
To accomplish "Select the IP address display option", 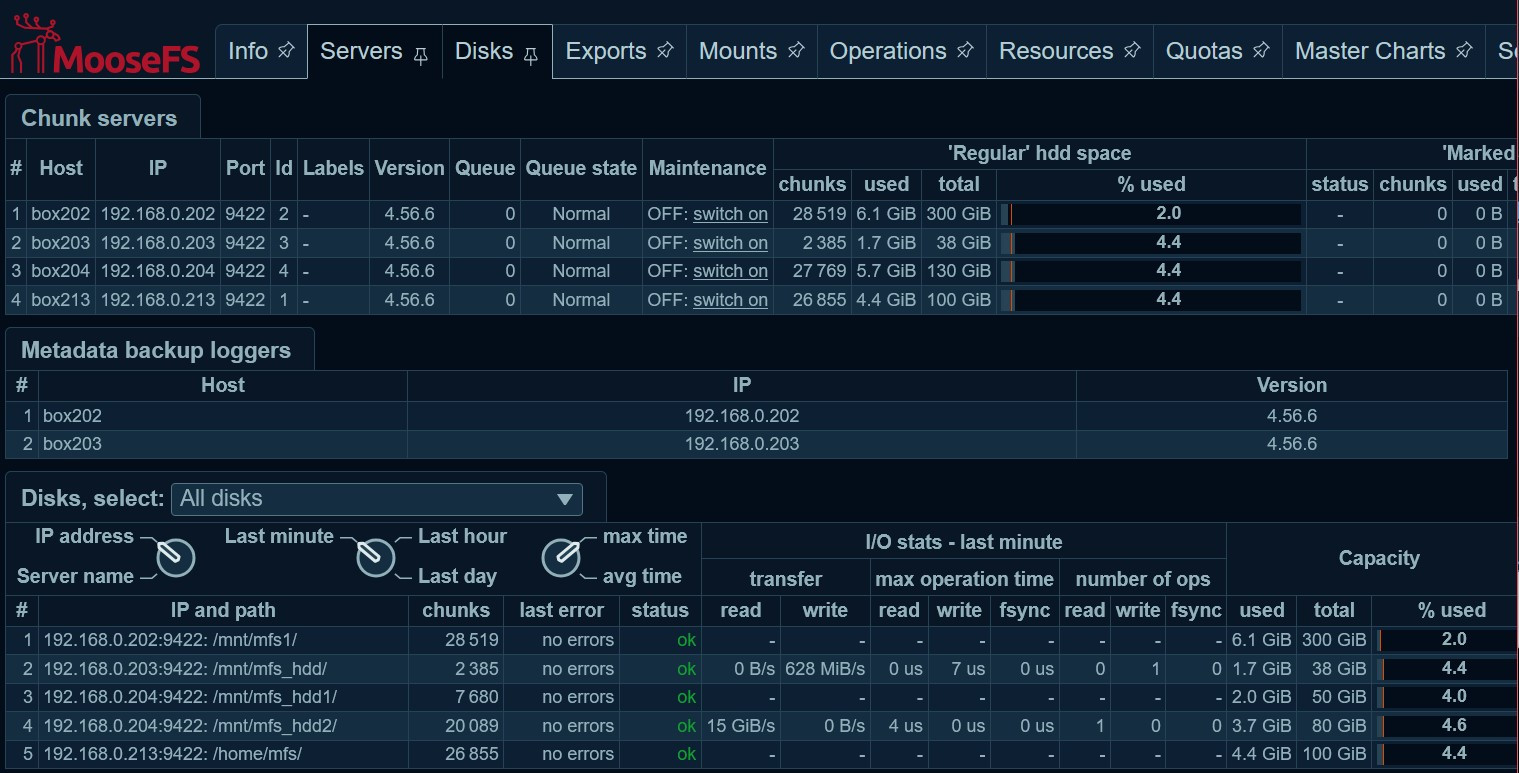I will (84, 536).
